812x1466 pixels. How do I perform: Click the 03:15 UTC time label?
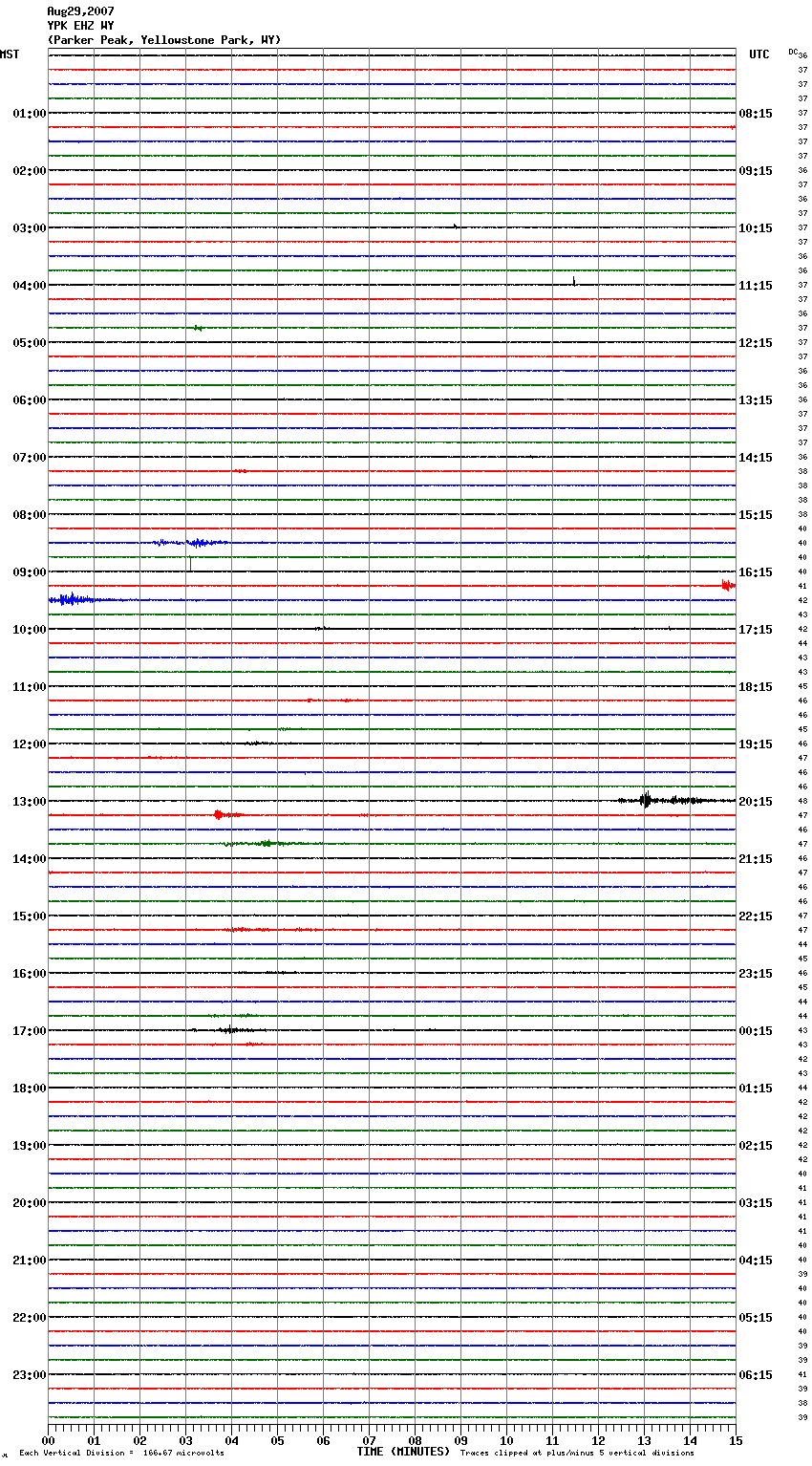click(756, 1203)
